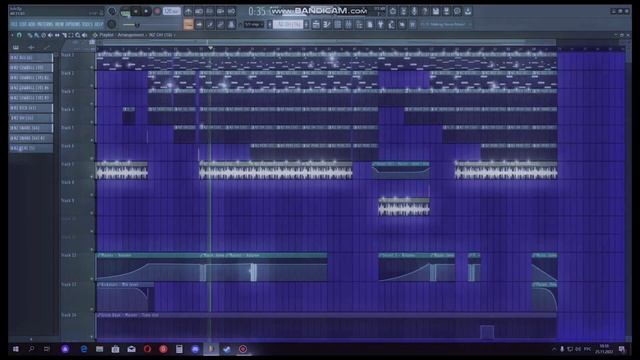
Task: Click the save project icon
Action: pos(436,11)
